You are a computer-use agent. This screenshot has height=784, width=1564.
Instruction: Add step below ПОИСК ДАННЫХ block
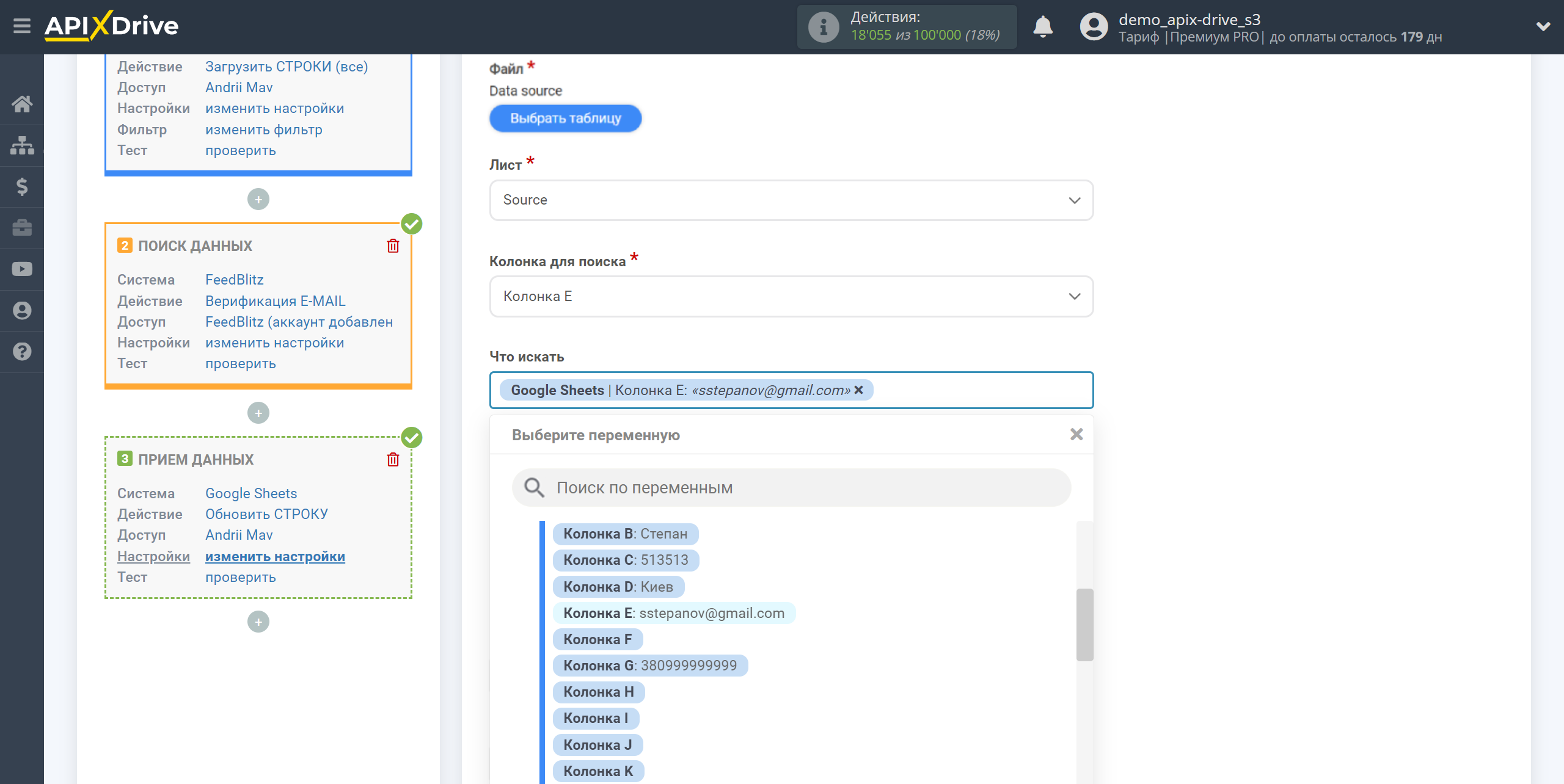[258, 413]
